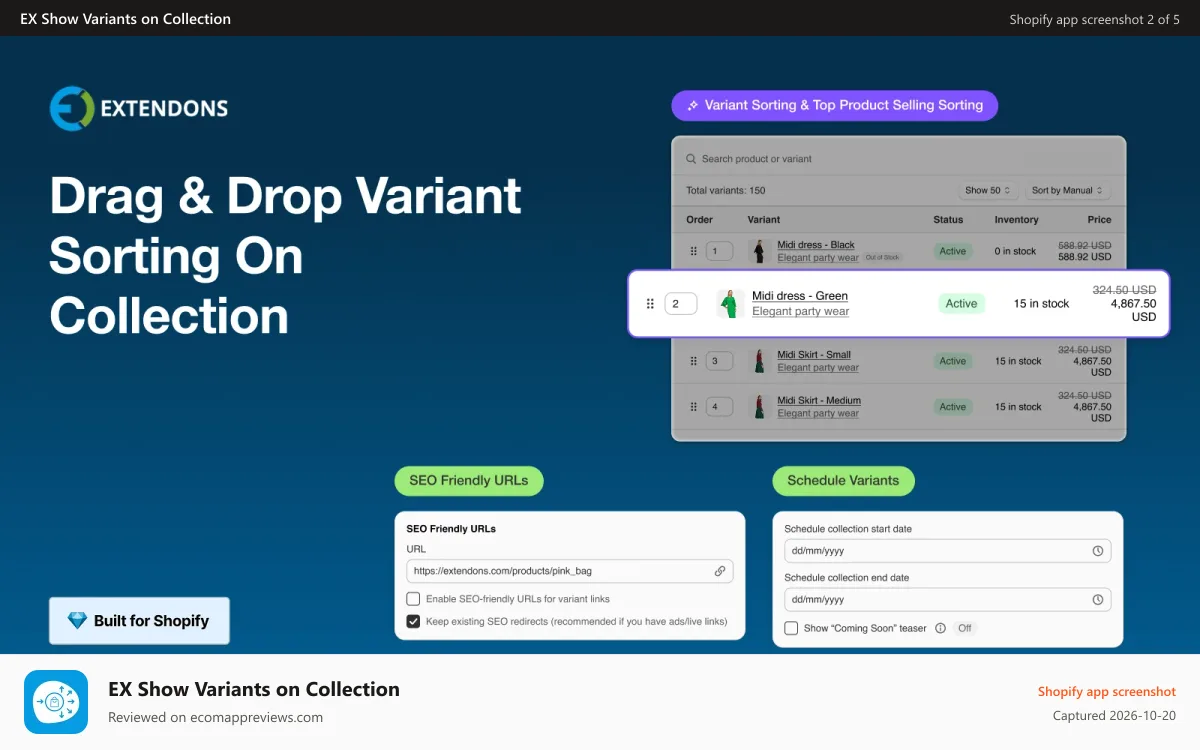The height and width of the screenshot is (750, 1200).
Task: Open the Midi Skirt - Small link
Action: pos(814,354)
